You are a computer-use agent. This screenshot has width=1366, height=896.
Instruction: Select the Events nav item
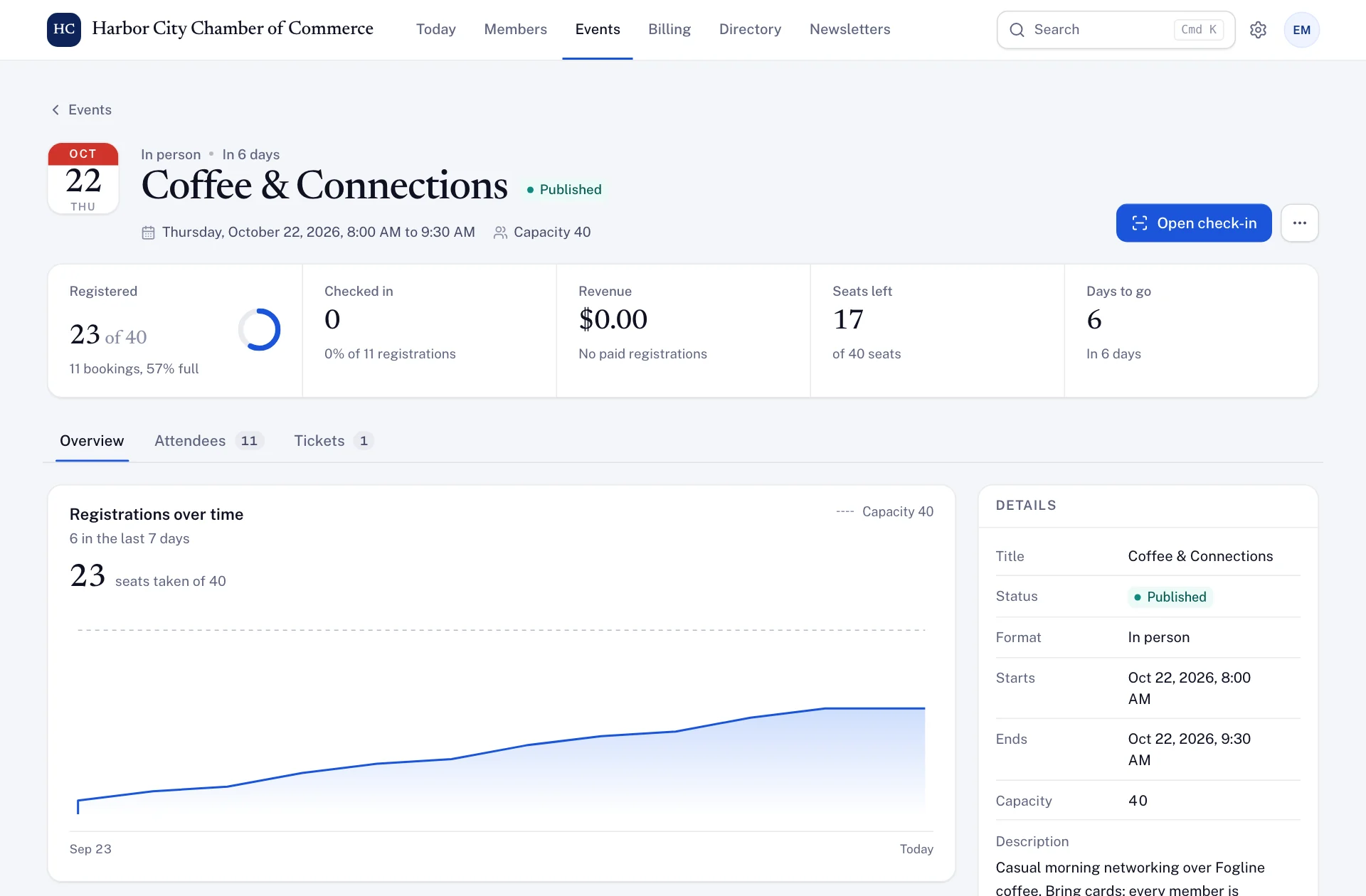coord(598,29)
